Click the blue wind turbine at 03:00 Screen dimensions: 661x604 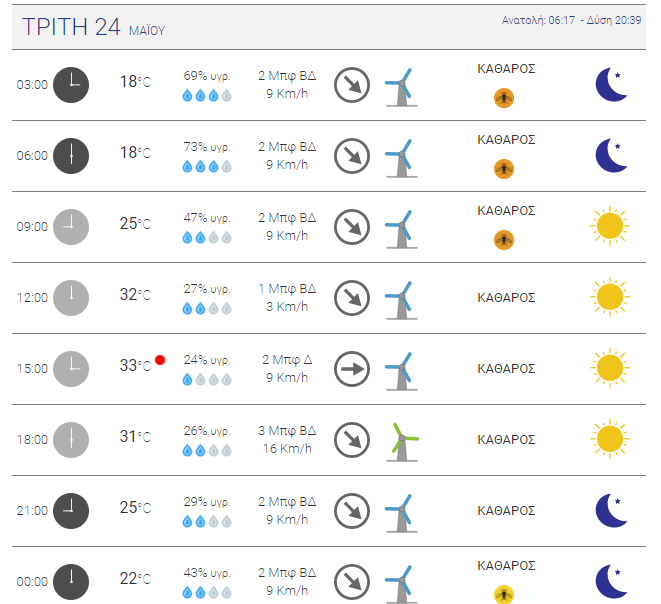[402, 87]
